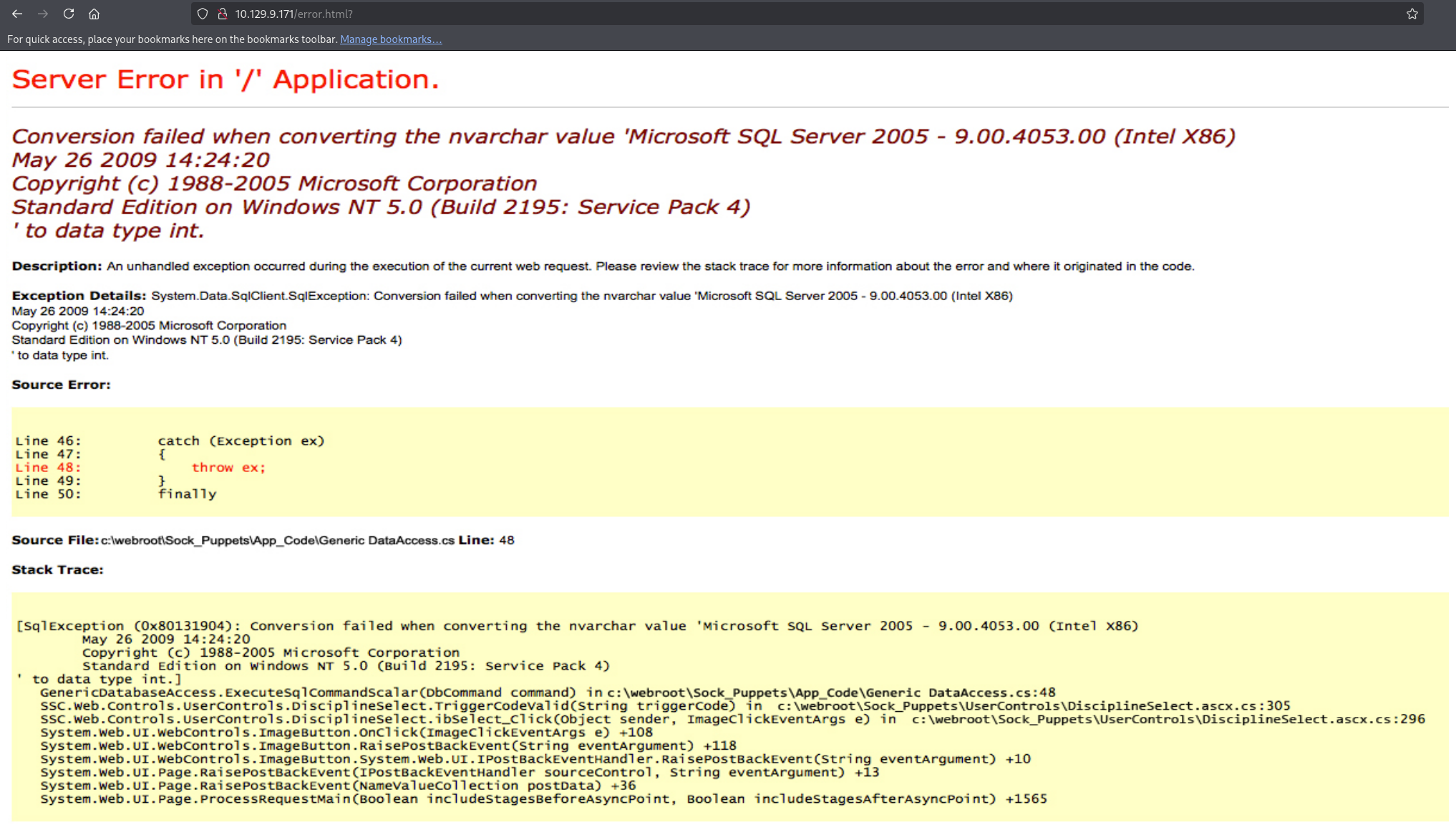The image size is (1456, 830).
Task: Click the Forward navigation arrow
Action: tap(43, 14)
